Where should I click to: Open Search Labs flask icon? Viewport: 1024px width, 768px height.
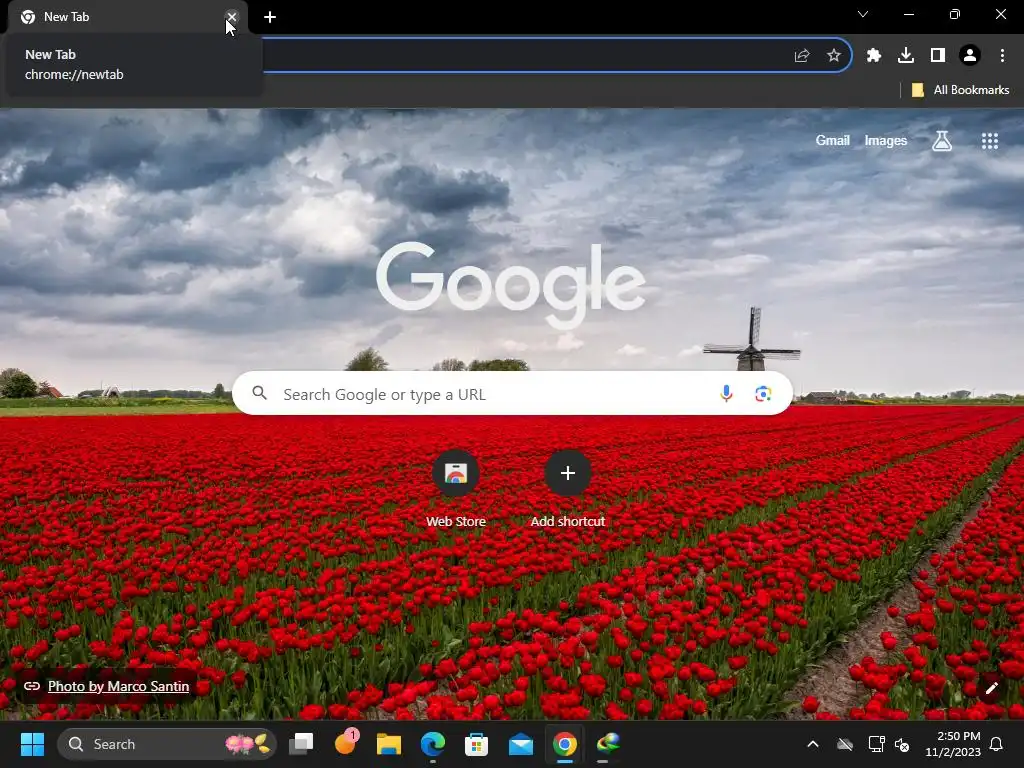tap(942, 140)
